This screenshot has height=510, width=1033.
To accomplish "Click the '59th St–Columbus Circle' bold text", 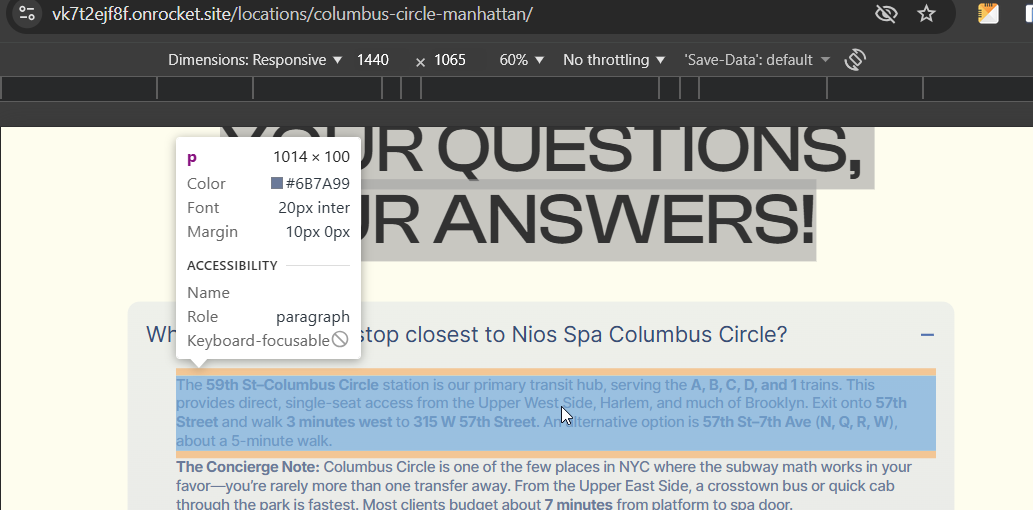I will 293,385.
